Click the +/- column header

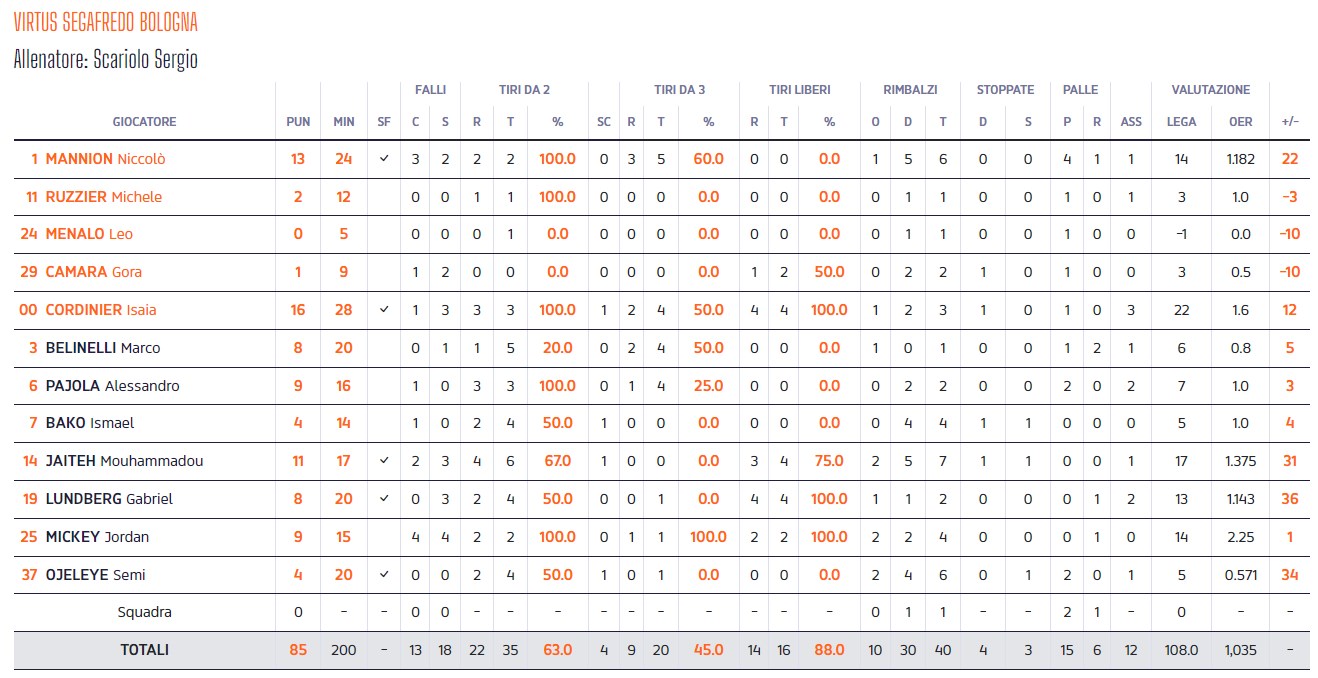[x=1290, y=122]
